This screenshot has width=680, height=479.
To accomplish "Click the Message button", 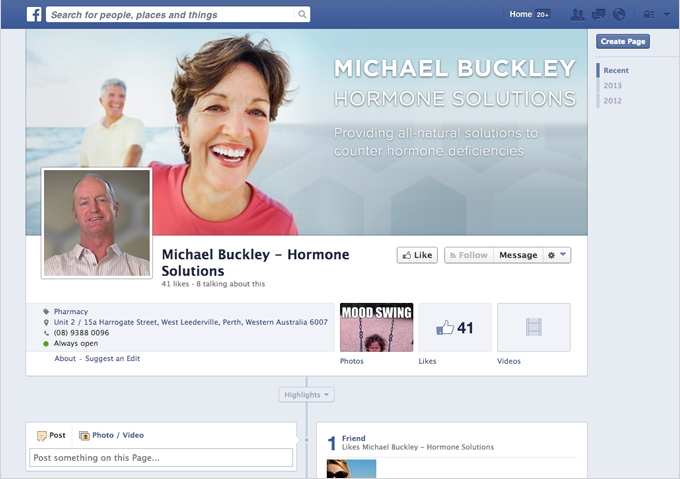I will [x=518, y=255].
